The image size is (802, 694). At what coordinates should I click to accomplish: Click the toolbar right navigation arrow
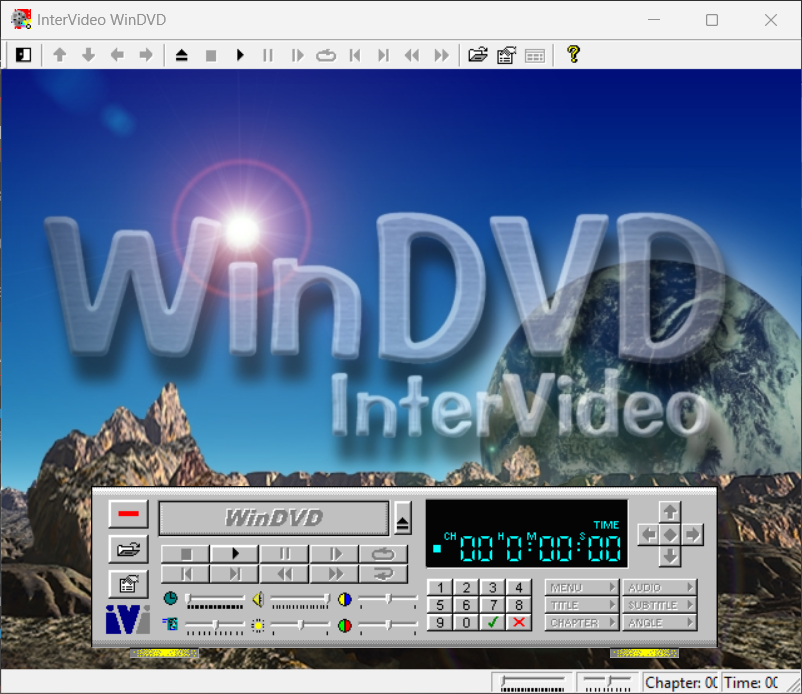pyautogui.click(x=146, y=55)
